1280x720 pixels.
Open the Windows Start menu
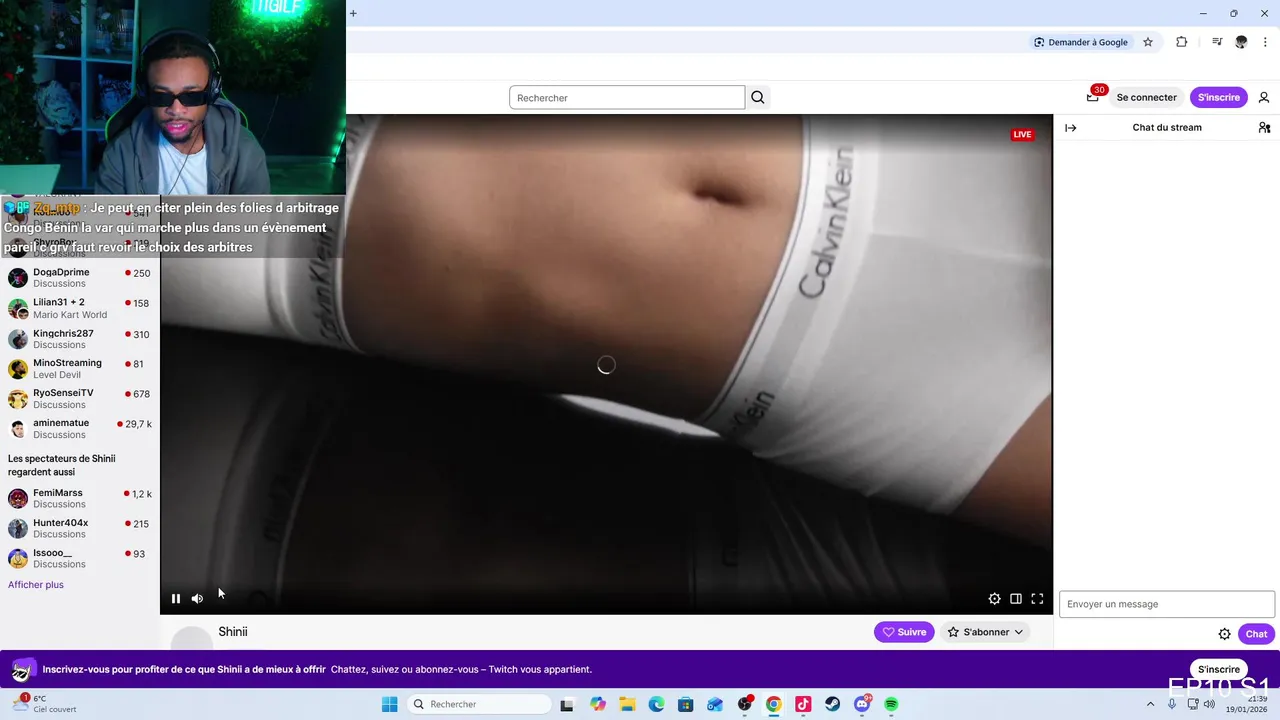tap(390, 704)
